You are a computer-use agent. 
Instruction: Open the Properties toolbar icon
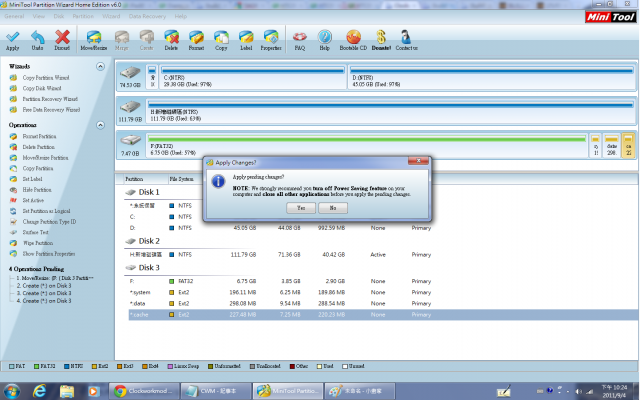click(x=271, y=40)
